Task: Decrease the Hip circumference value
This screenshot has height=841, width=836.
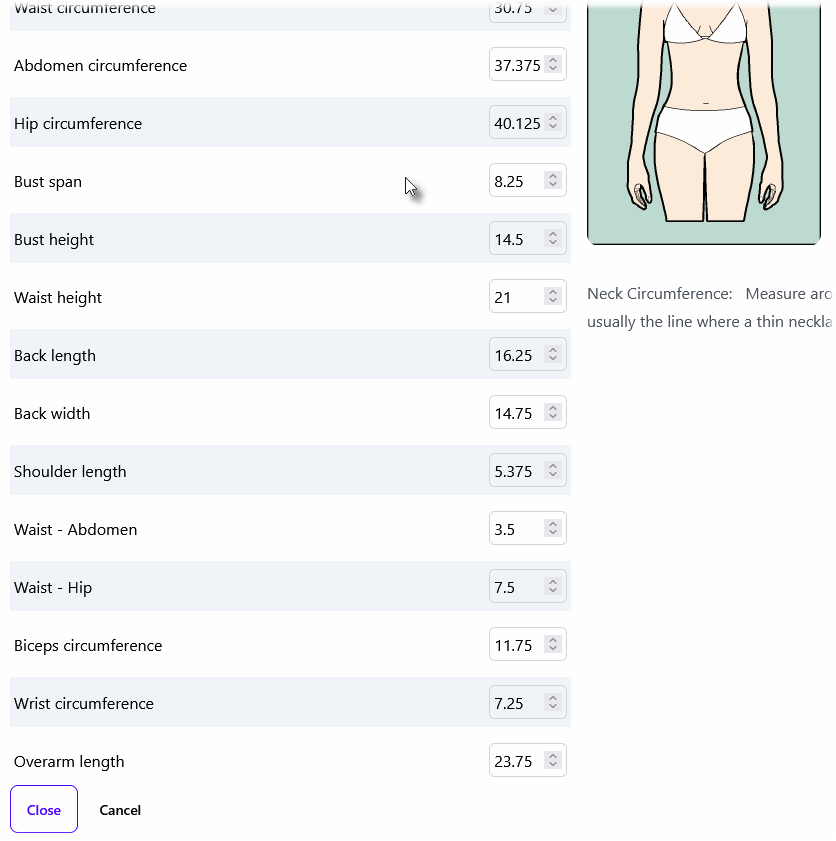Action: click(553, 128)
